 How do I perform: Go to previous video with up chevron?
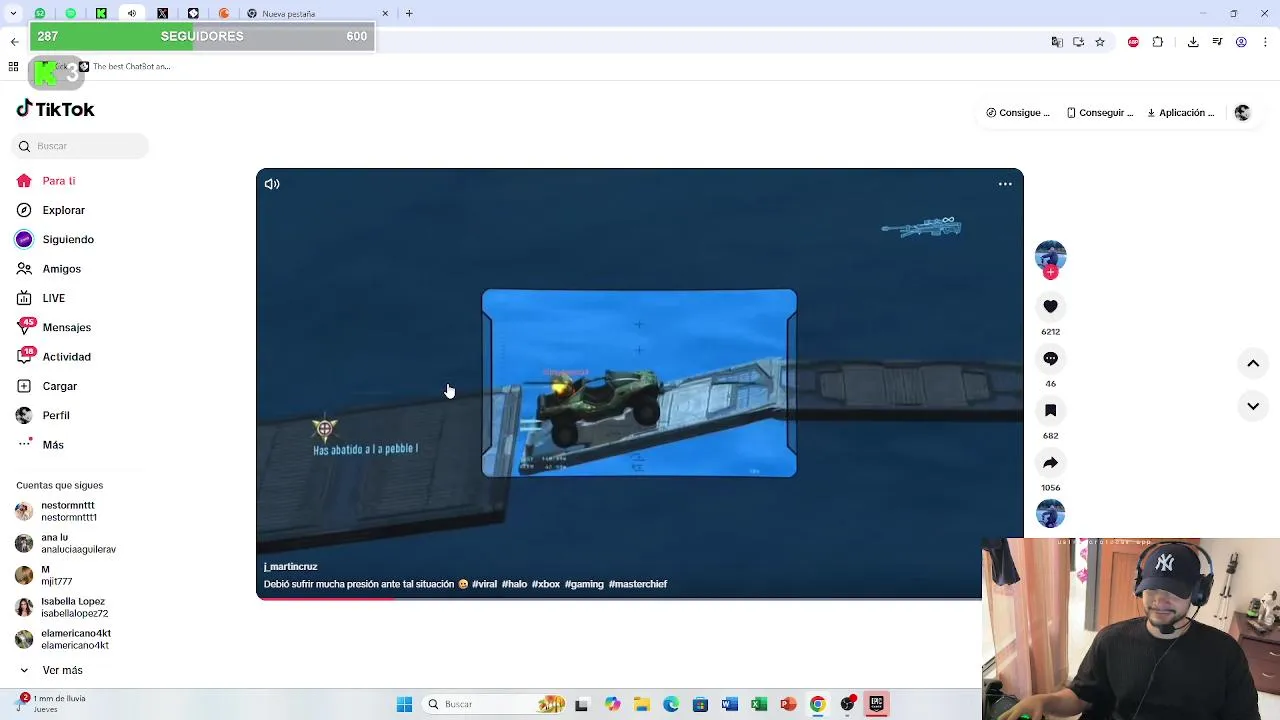(1253, 364)
